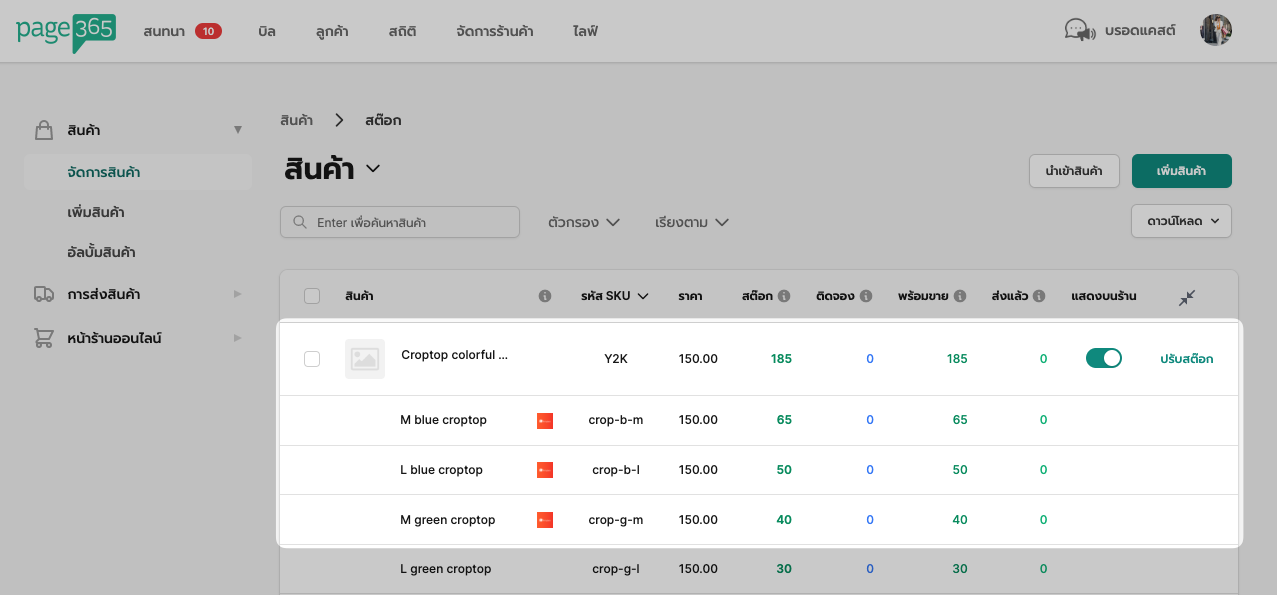Screen dimensions: 1277x595
Task: Check the Croptop colorful product checkbox
Action: click(312, 359)
